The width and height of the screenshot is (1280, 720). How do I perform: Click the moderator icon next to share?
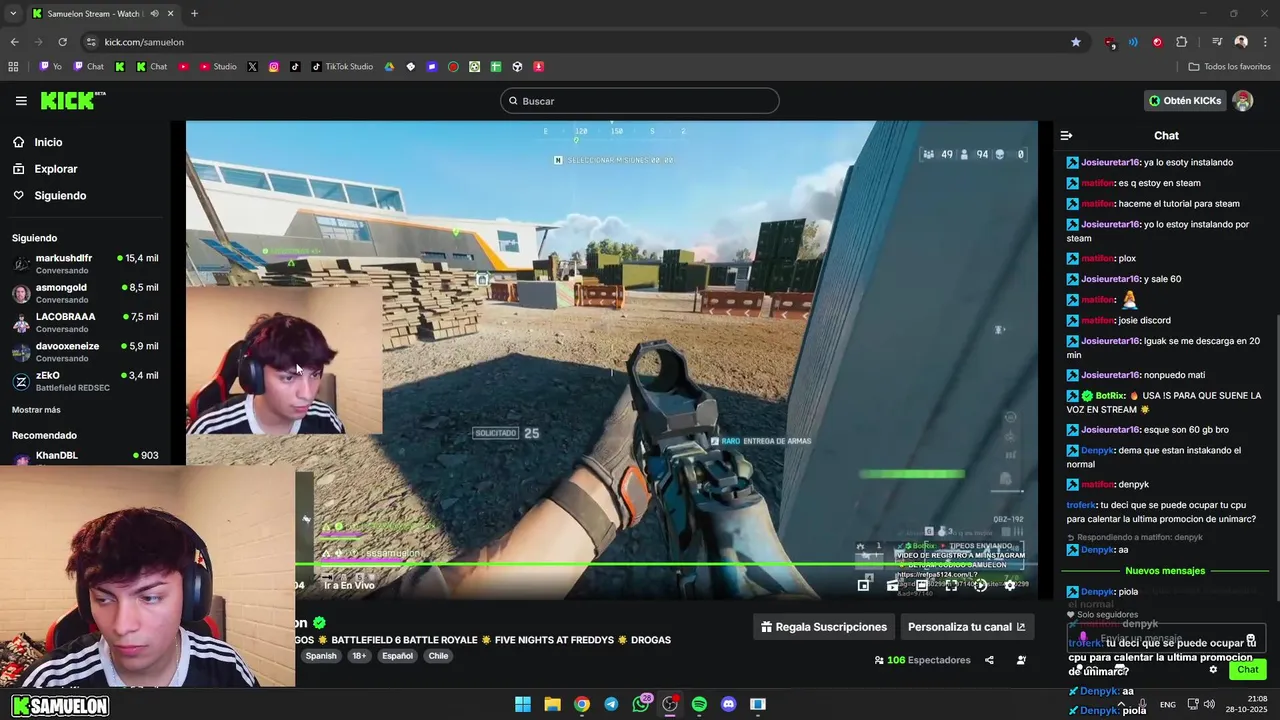click(x=1021, y=660)
